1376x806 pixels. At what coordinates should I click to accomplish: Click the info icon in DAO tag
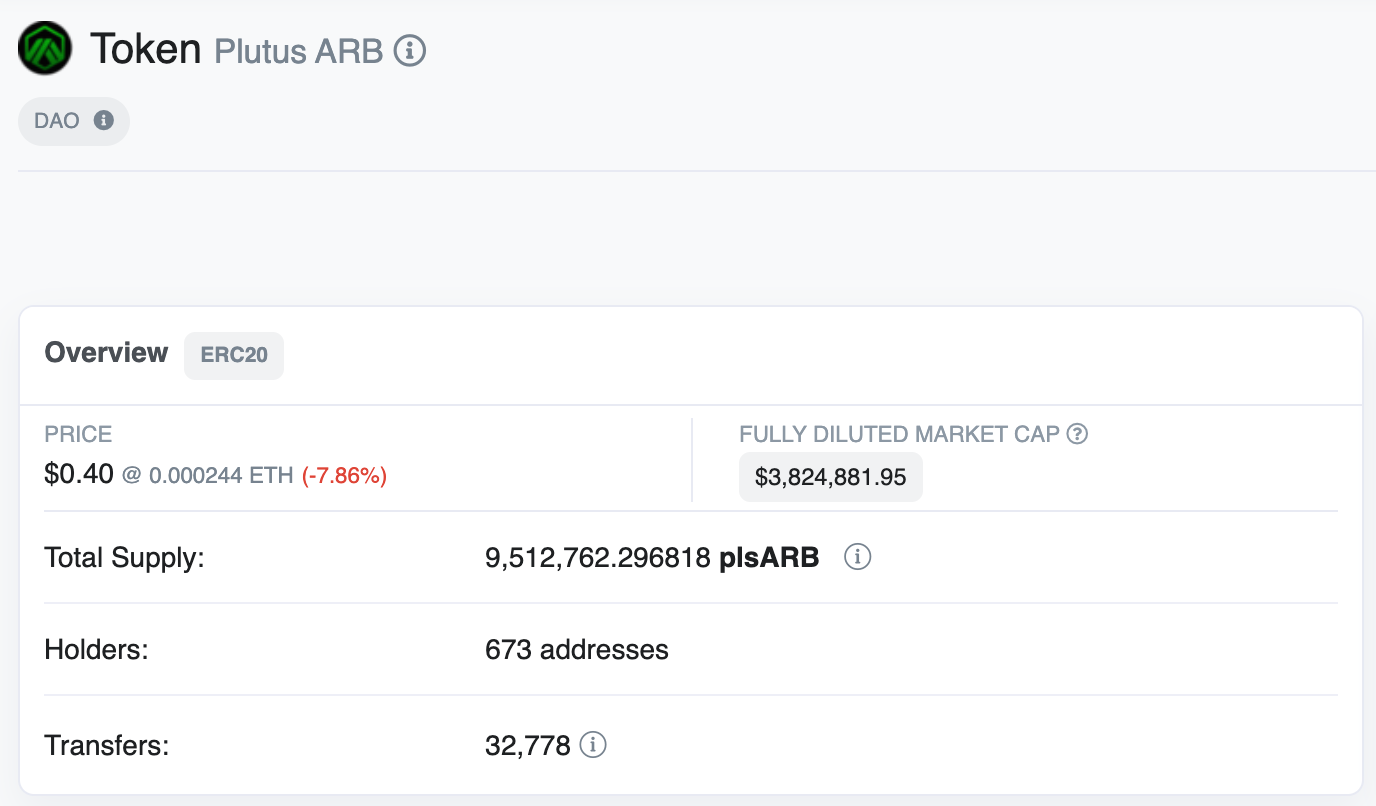point(103,121)
